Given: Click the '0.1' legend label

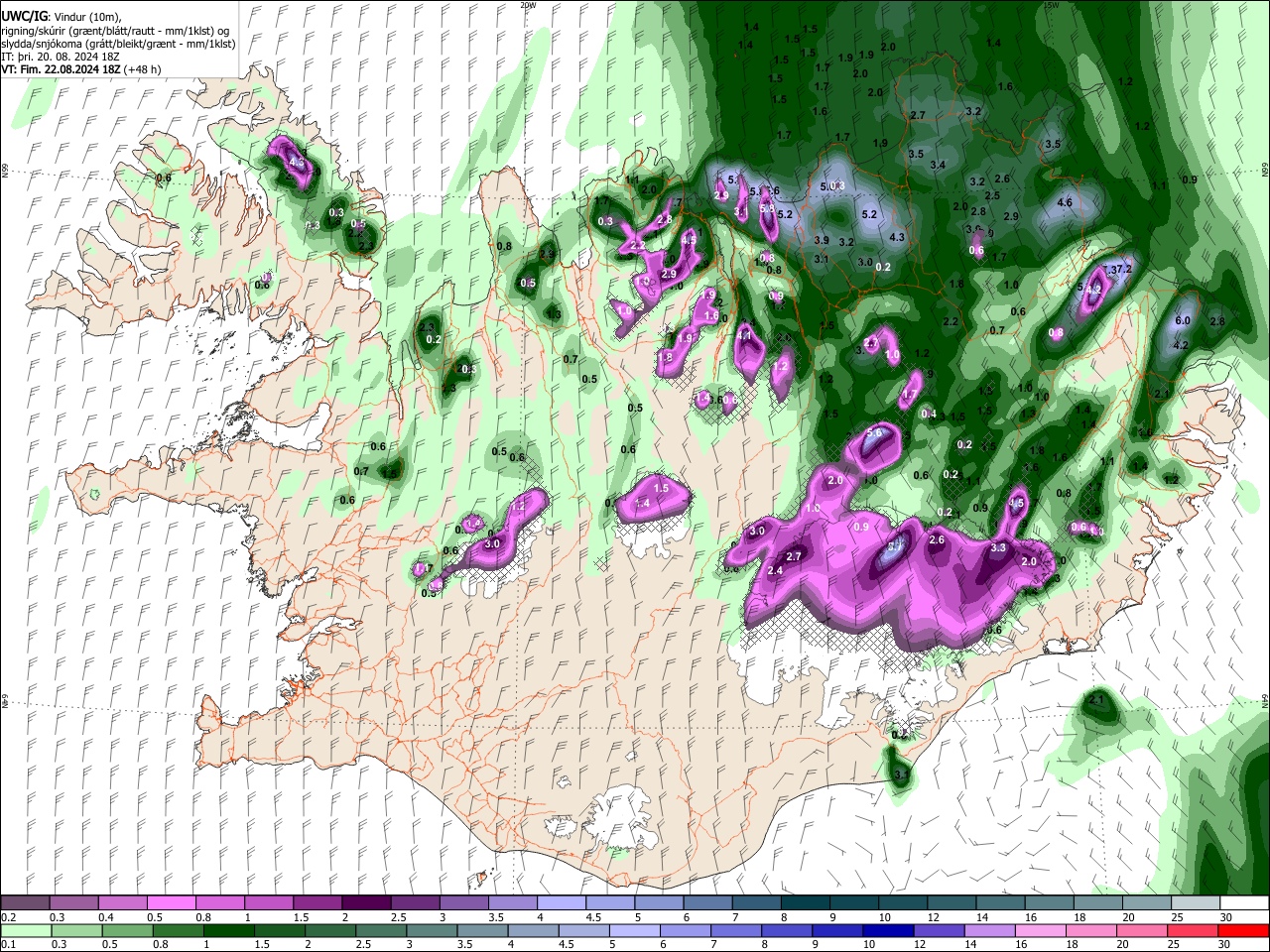Looking at the screenshot, I should [x=8, y=944].
